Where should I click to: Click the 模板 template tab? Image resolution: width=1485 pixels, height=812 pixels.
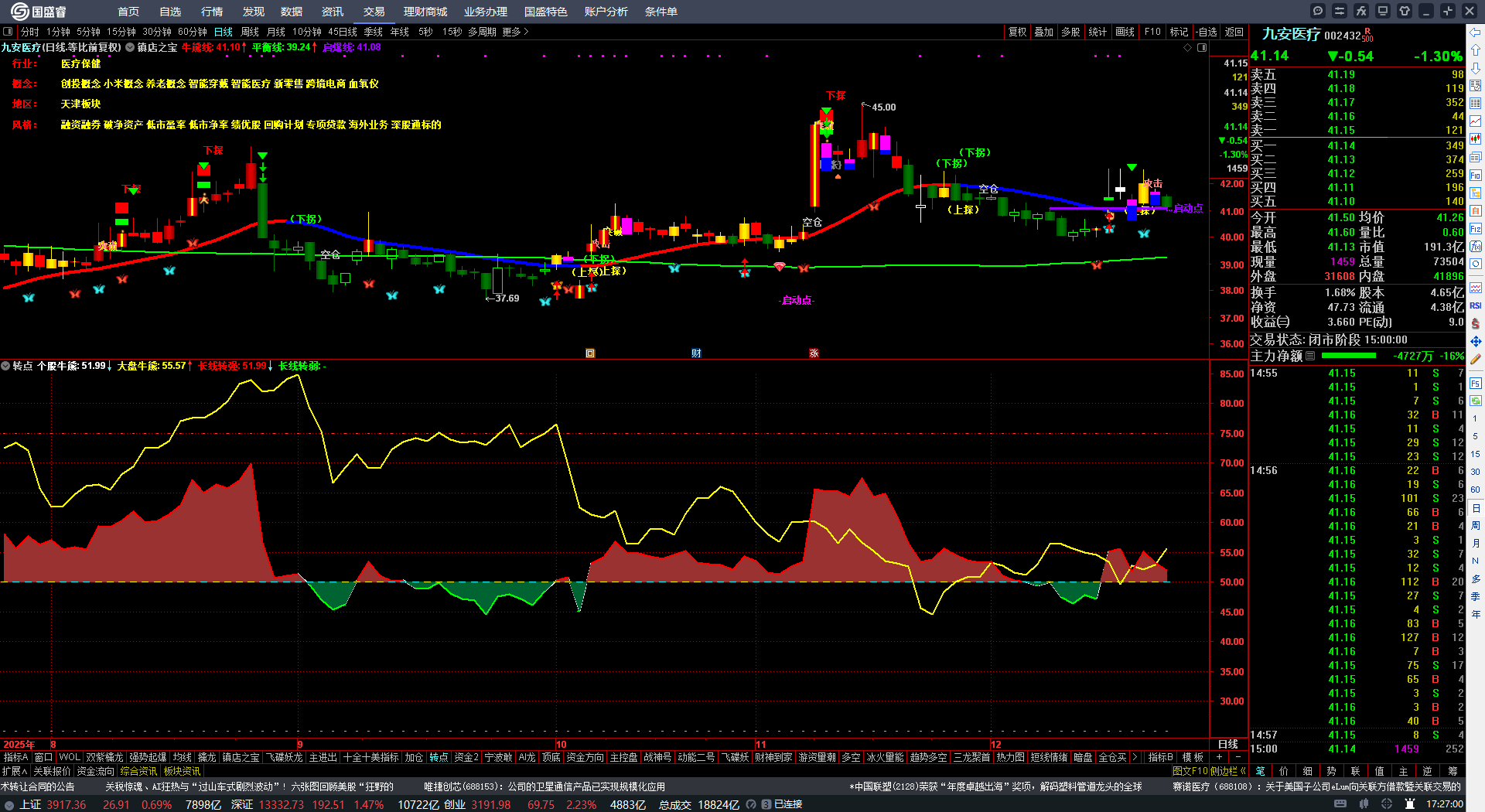pyautogui.click(x=1193, y=757)
